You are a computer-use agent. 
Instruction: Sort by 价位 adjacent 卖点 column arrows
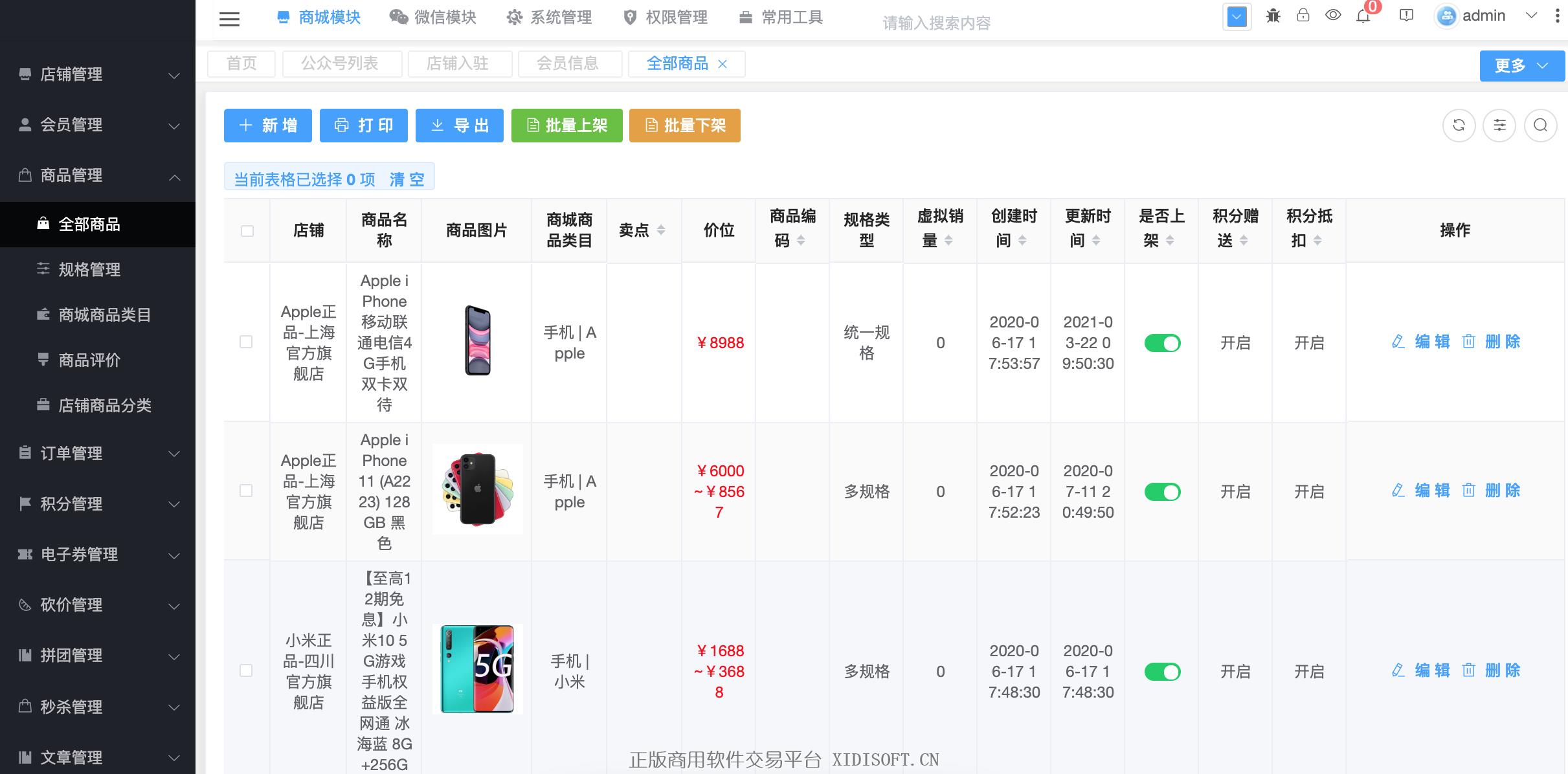tap(660, 230)
